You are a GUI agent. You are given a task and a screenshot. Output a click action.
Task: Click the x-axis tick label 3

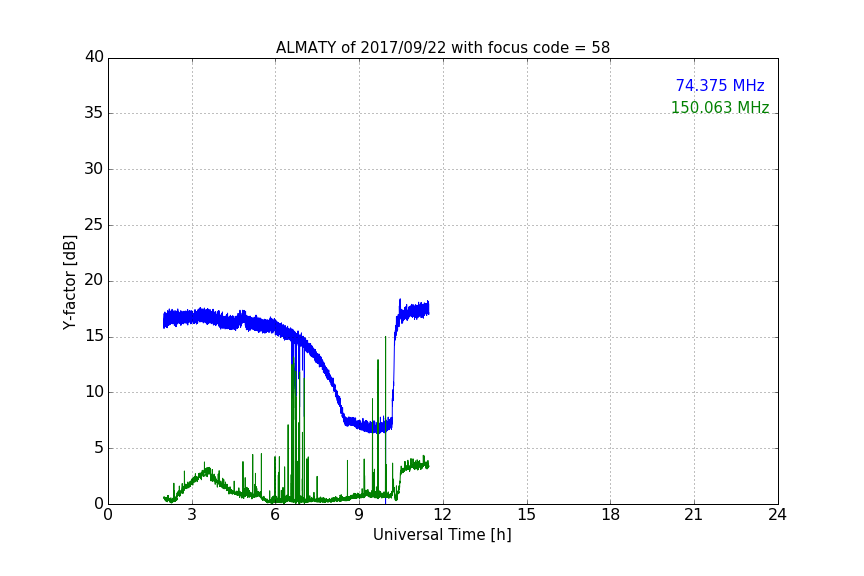(x=192, y=515)
